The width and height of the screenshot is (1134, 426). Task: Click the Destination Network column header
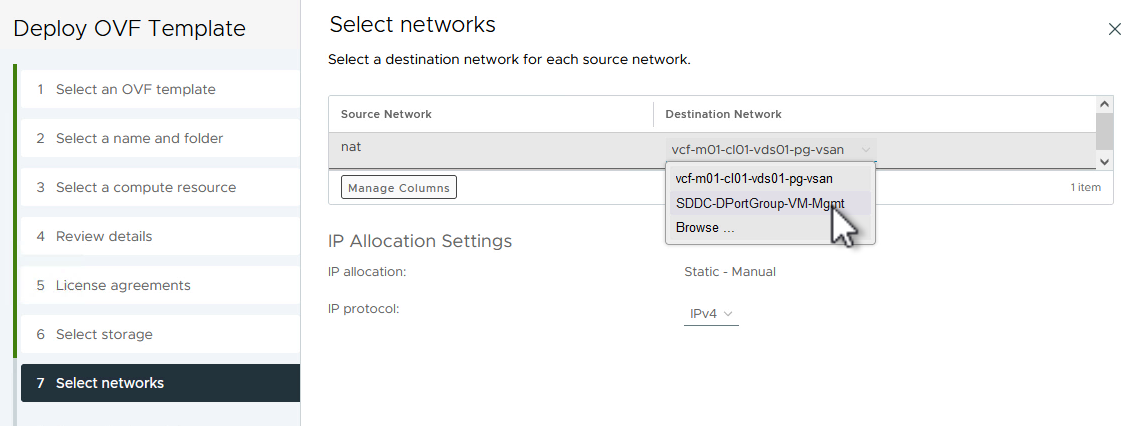click(x=723, y=114)
